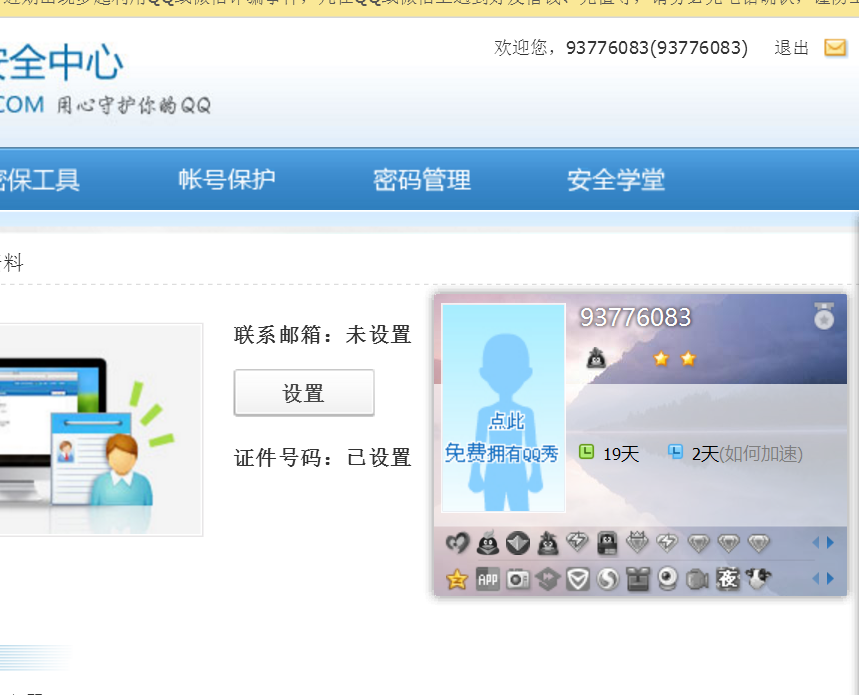Click the 设置 button under 联系邮箱

point(304,393)
